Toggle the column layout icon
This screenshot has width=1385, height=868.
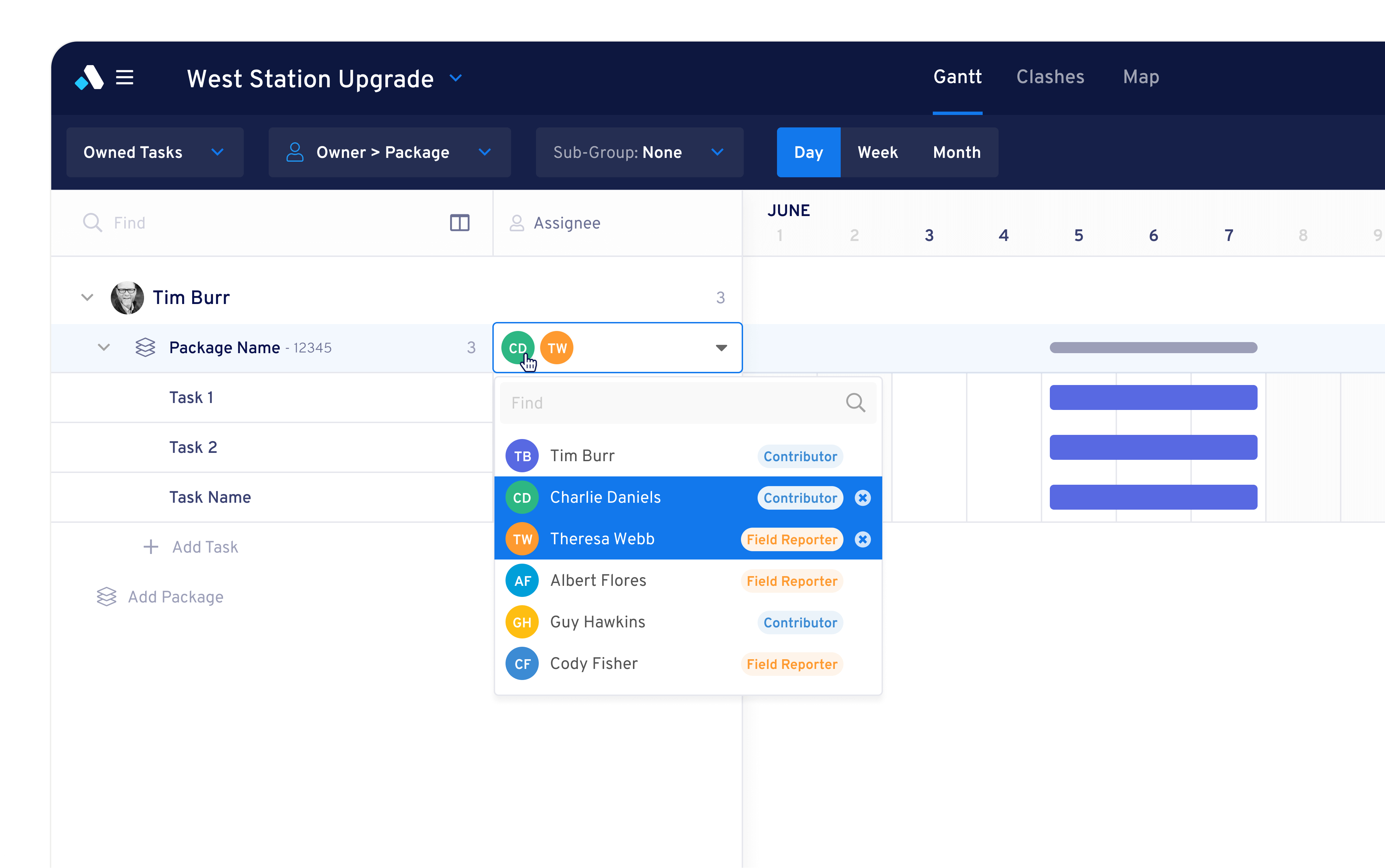pyautogui.click(x=459, y=223)
